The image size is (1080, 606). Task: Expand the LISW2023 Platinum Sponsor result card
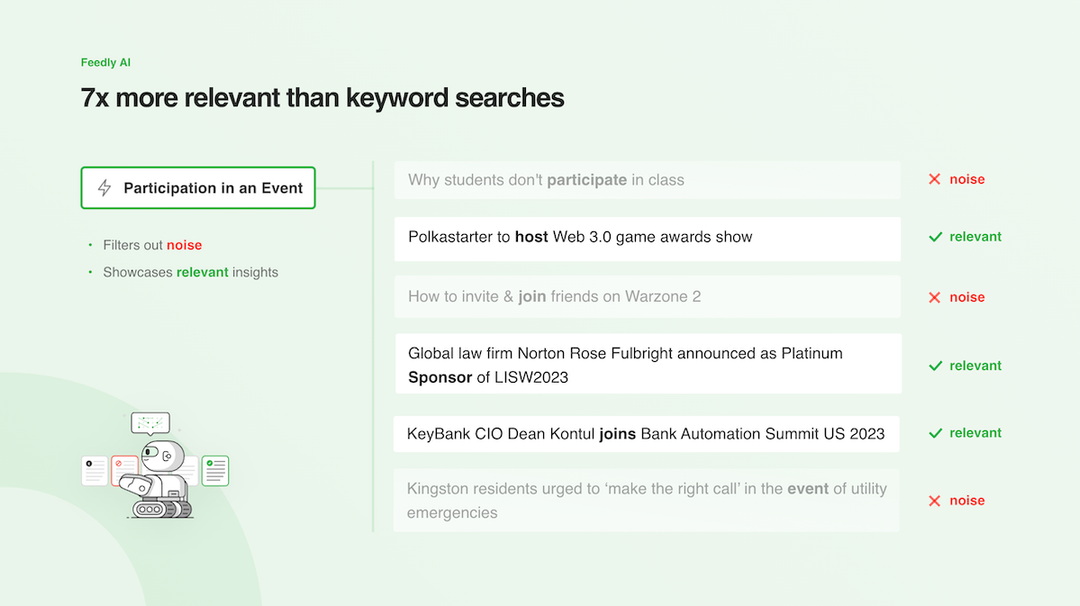(647, 364)
